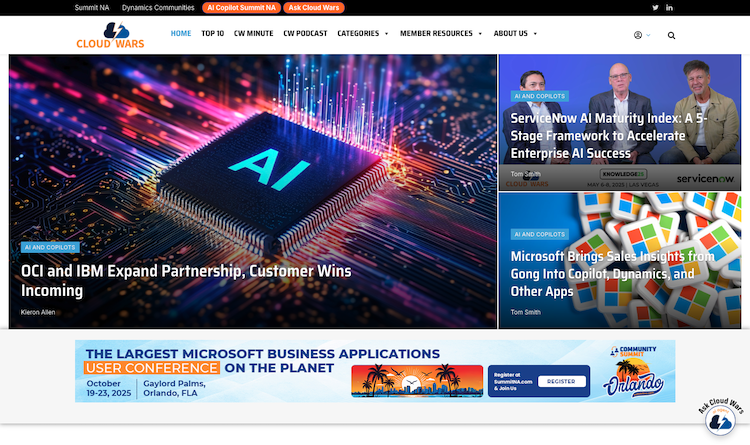
Task: Open the Categories menu
Action: [x=358, y=33]
